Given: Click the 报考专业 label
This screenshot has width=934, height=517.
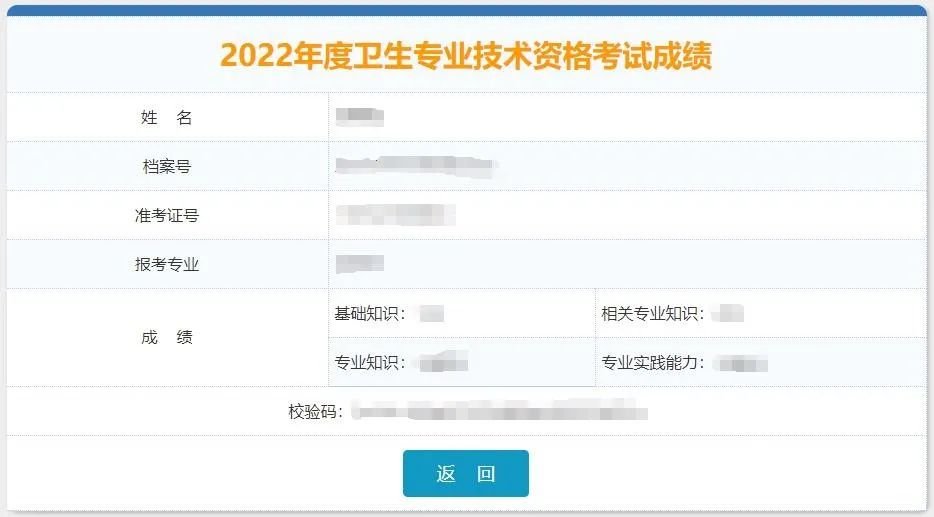Looking at the screenshot, I should pyautogui.click(x=166, y=265).
